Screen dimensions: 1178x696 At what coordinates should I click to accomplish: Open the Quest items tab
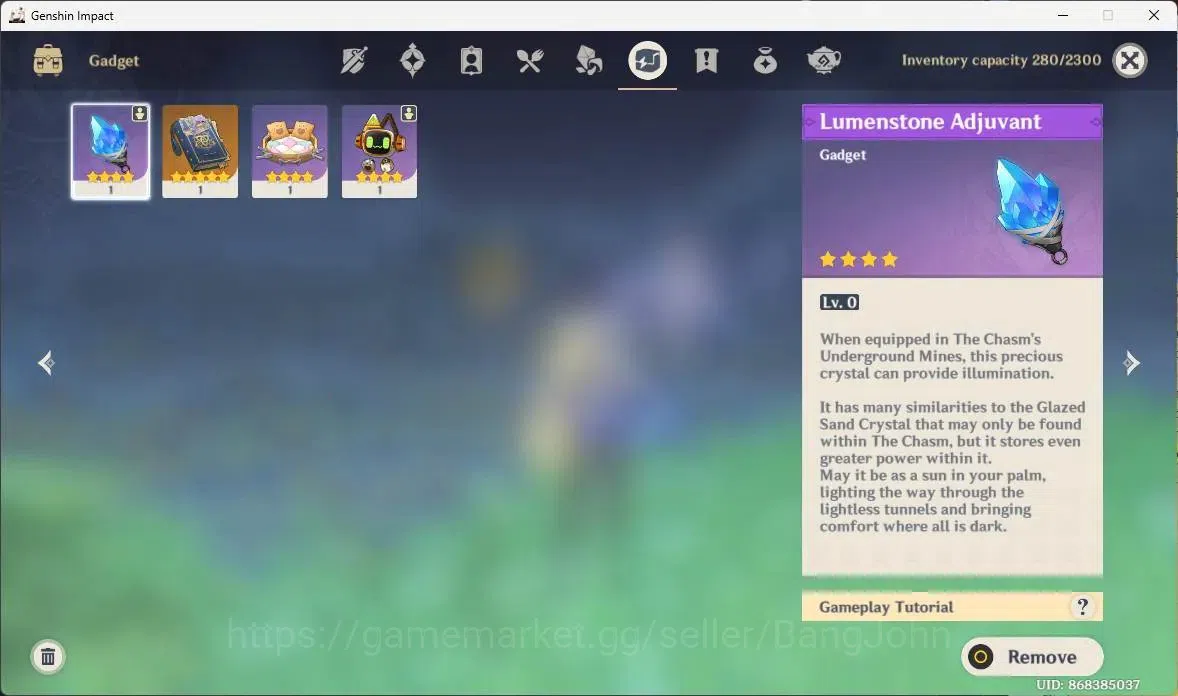[706, 61]
